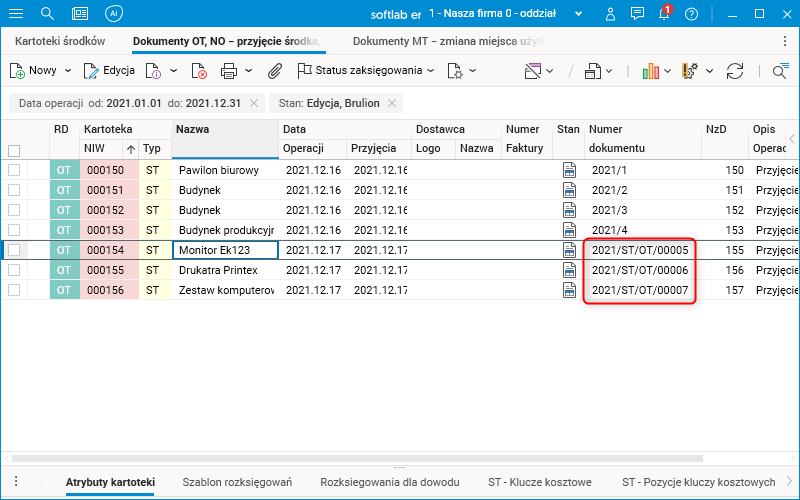Click the list search magnifier icon
The image size is (800, 500).
pyautogui.click(x=780, y=71)
